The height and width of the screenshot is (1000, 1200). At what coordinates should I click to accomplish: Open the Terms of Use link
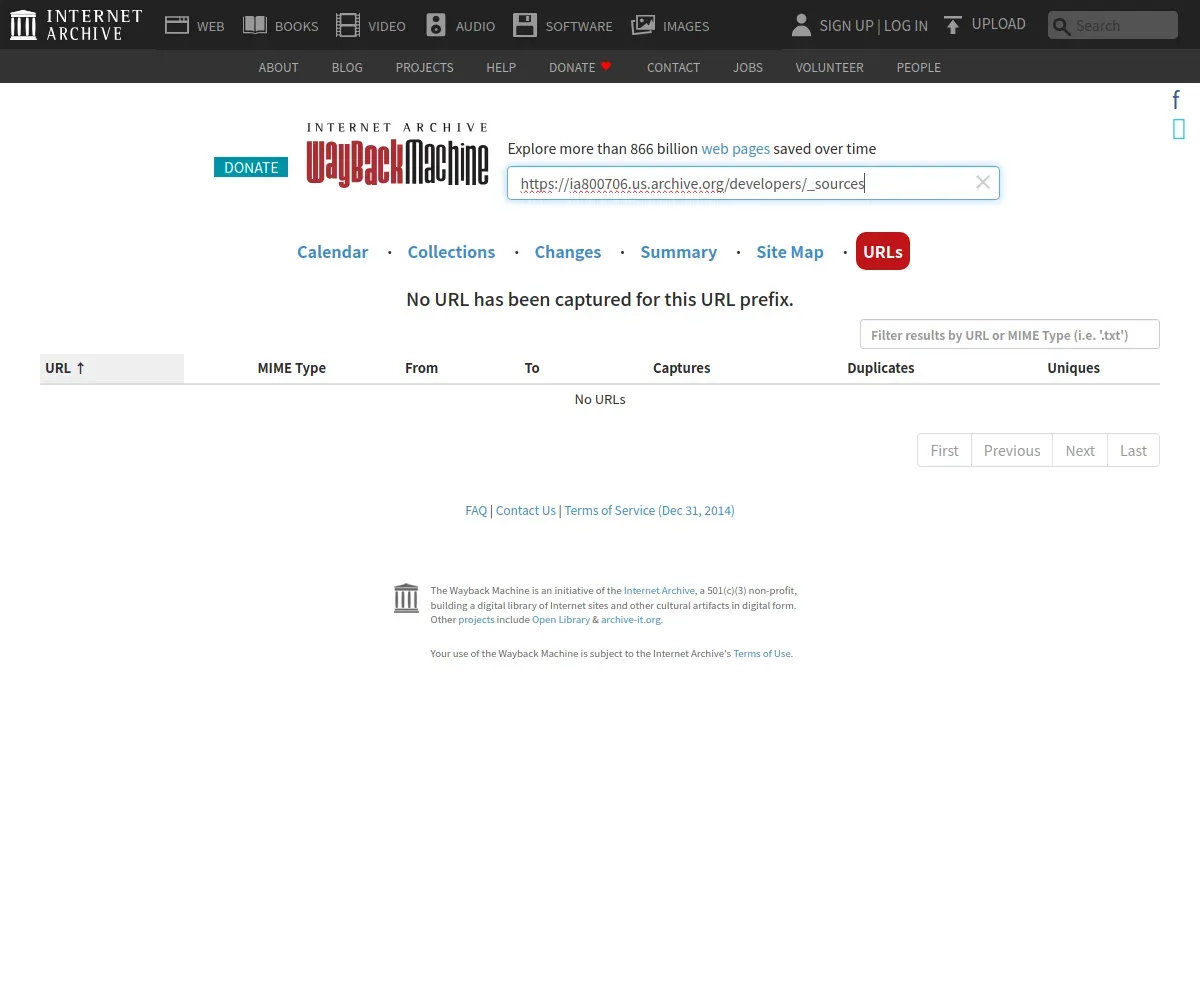pos(762,654)
